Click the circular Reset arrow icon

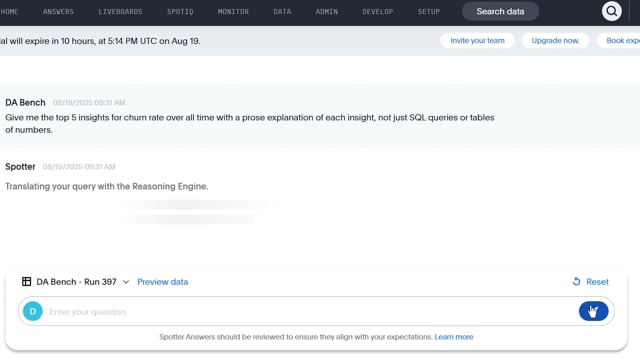point(576,282)
